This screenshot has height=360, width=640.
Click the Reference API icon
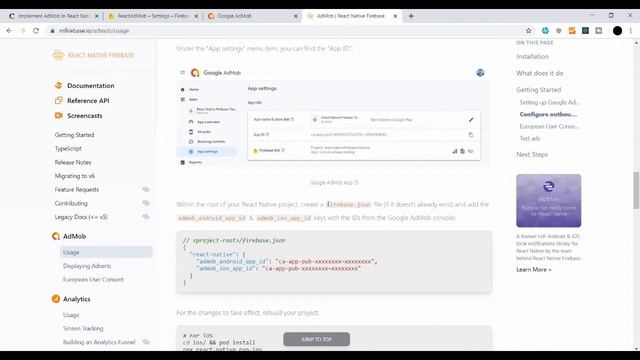click(x=58, y=100)
